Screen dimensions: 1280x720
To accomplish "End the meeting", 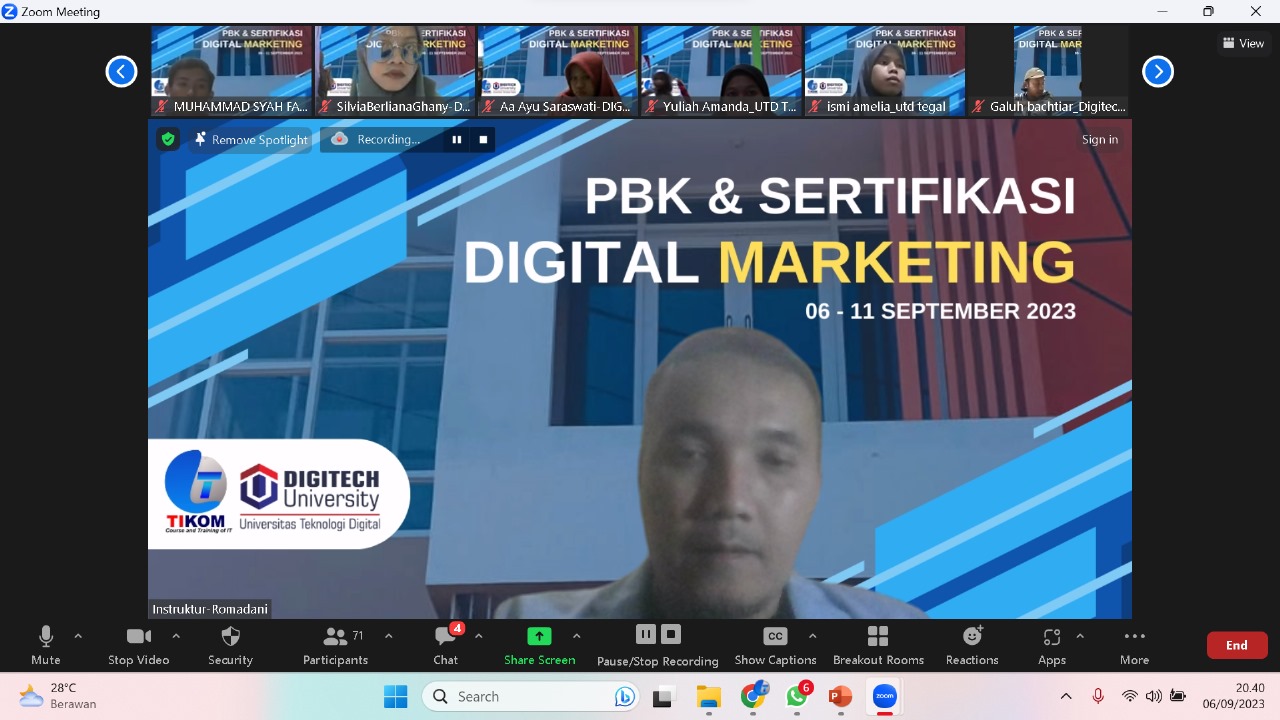I will 1236,645.
